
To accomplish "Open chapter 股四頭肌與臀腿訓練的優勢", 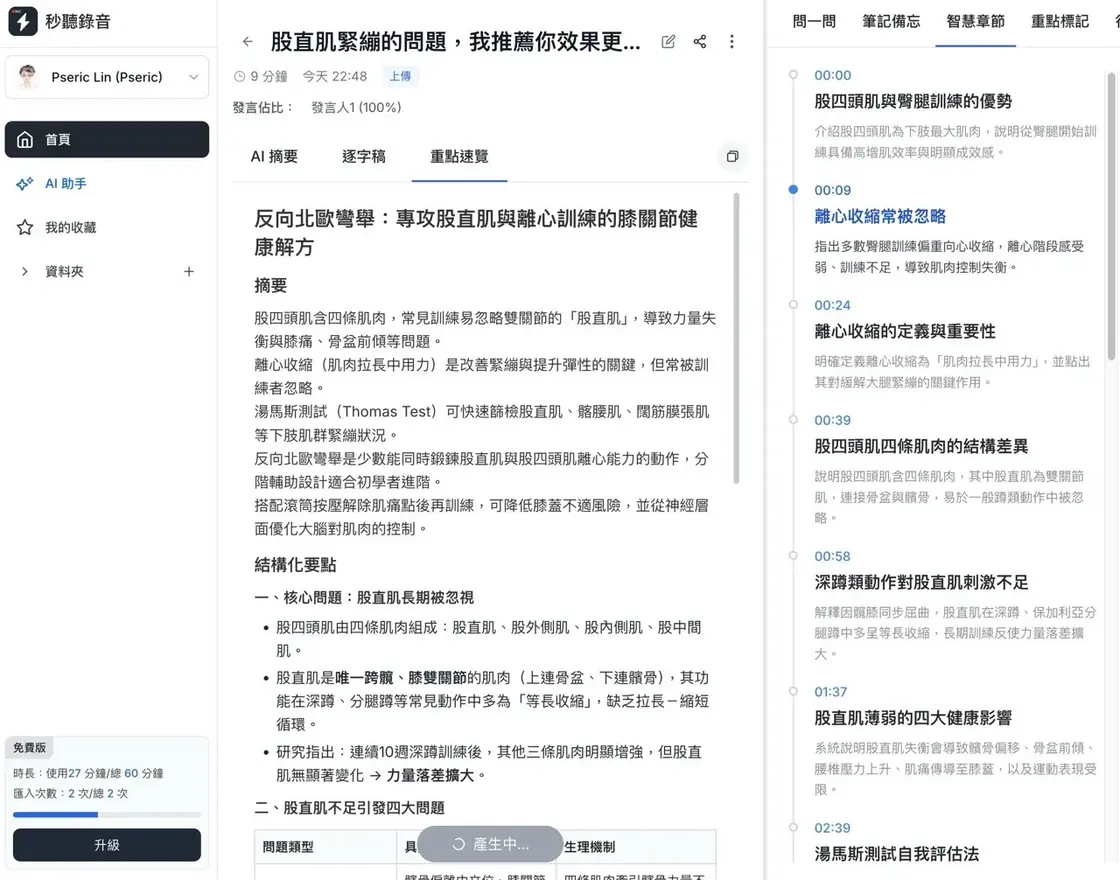I will tap(913, 101).
